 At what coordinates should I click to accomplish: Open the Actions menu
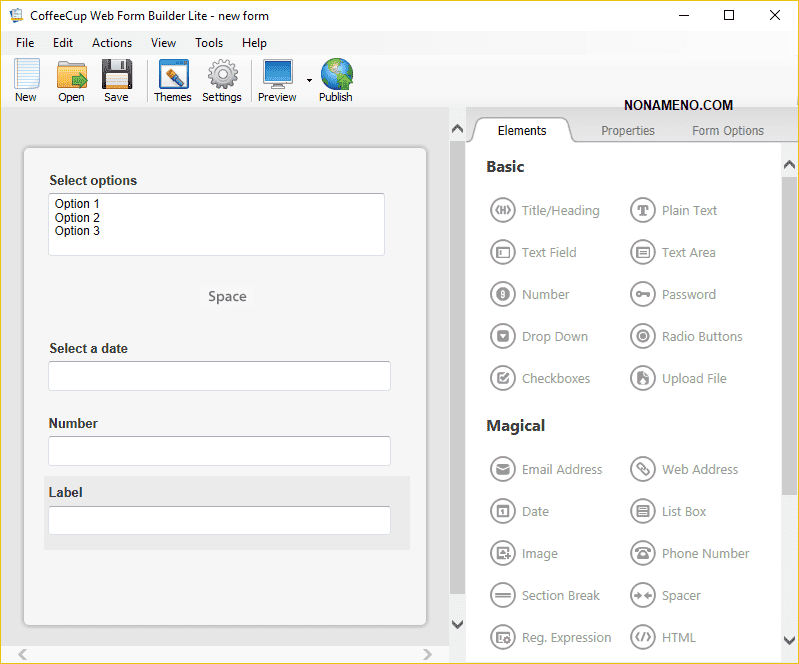point(112,43)
